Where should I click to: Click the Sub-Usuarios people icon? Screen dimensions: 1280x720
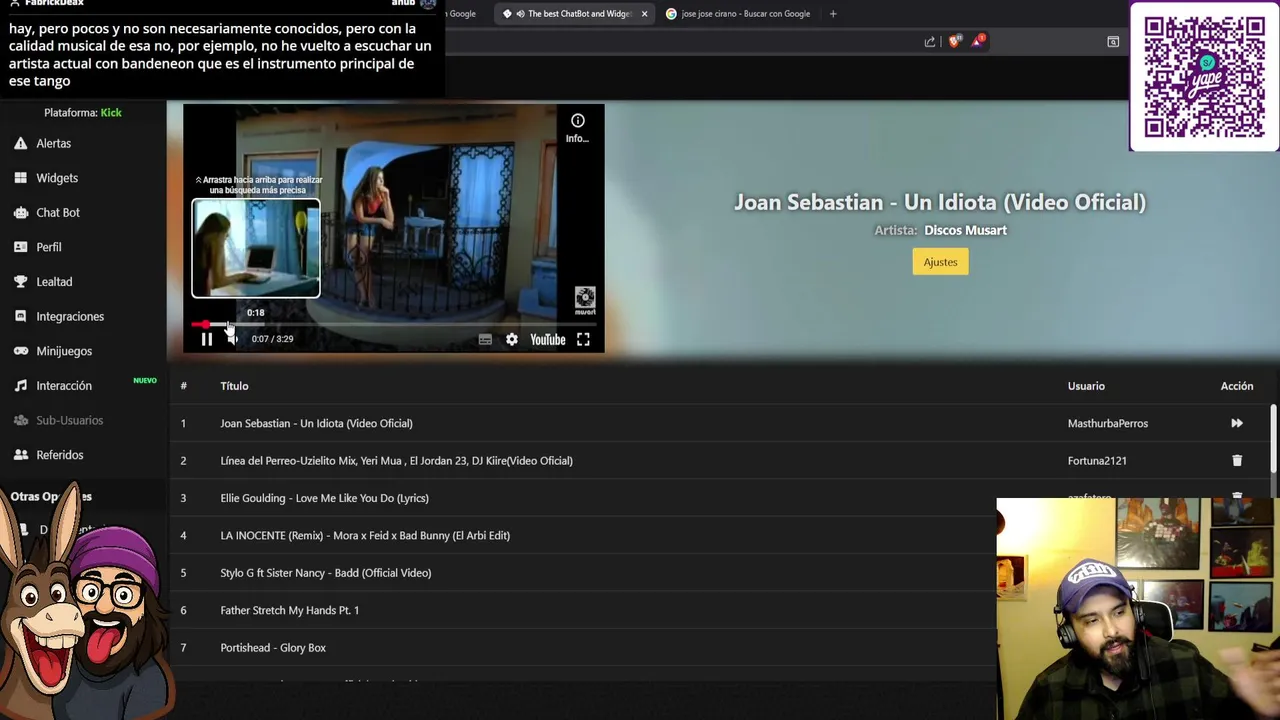pos(20,420)
